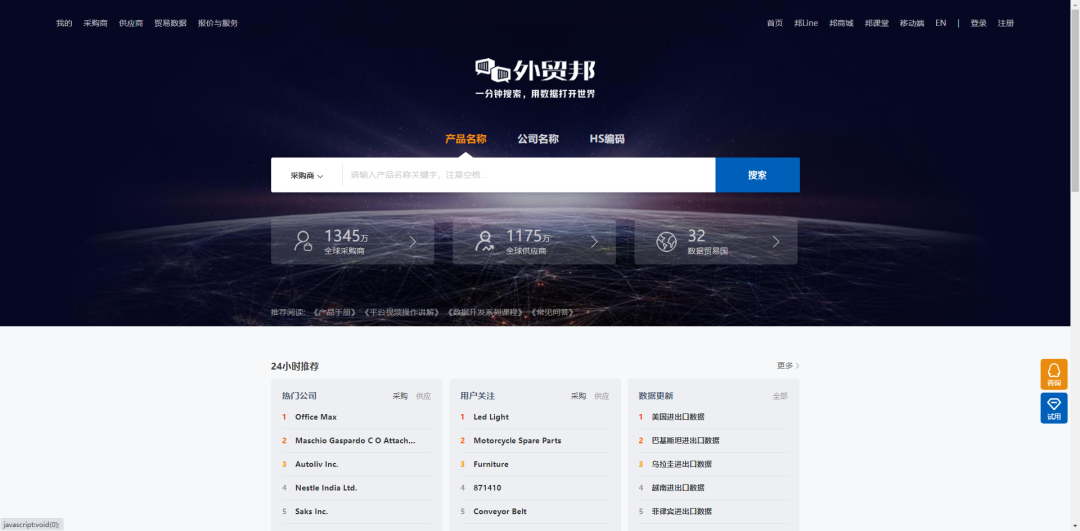This screenshot has height=531, width=1080.
Task: Switch 热门公司 list to 供应
Action: (424, 396)
